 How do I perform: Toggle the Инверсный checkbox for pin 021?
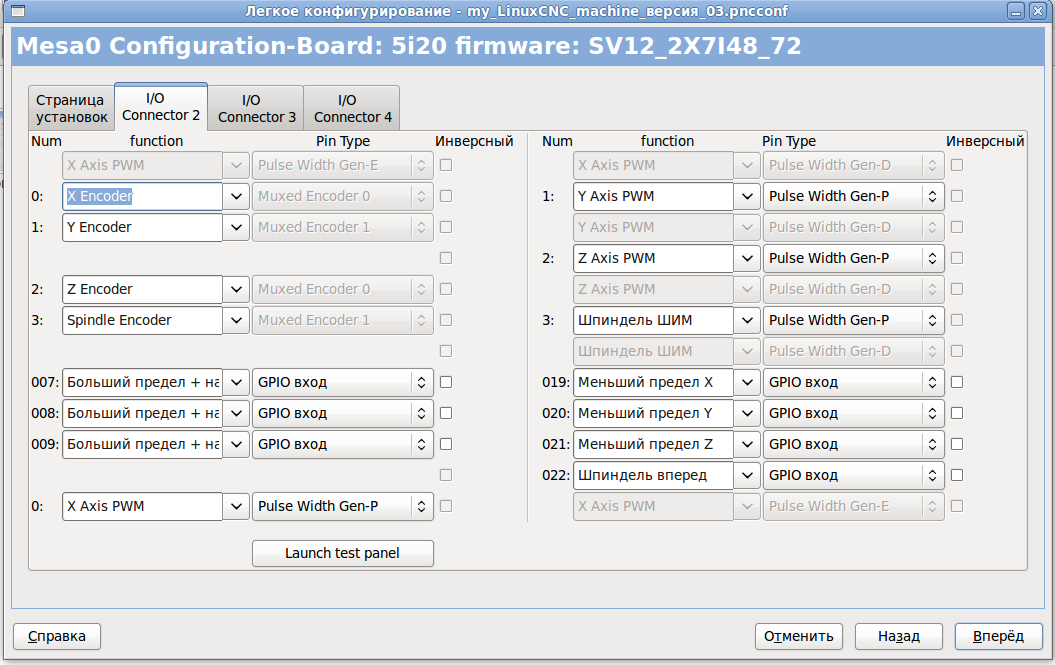point(957,444)
